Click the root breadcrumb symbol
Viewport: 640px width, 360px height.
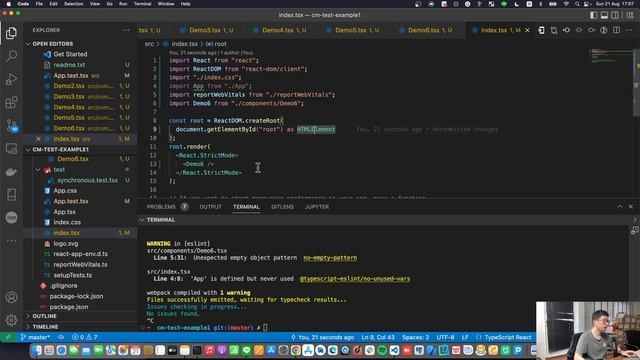click(x=216, y=44)
